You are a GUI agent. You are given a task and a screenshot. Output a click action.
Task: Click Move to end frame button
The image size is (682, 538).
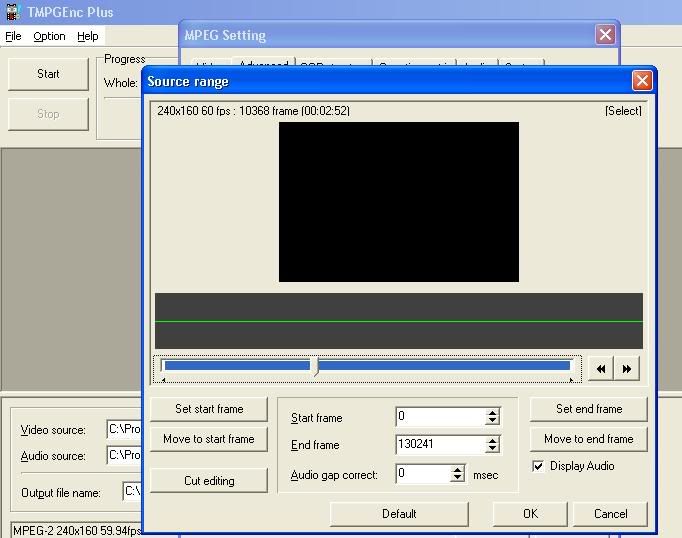coord(588,439)
